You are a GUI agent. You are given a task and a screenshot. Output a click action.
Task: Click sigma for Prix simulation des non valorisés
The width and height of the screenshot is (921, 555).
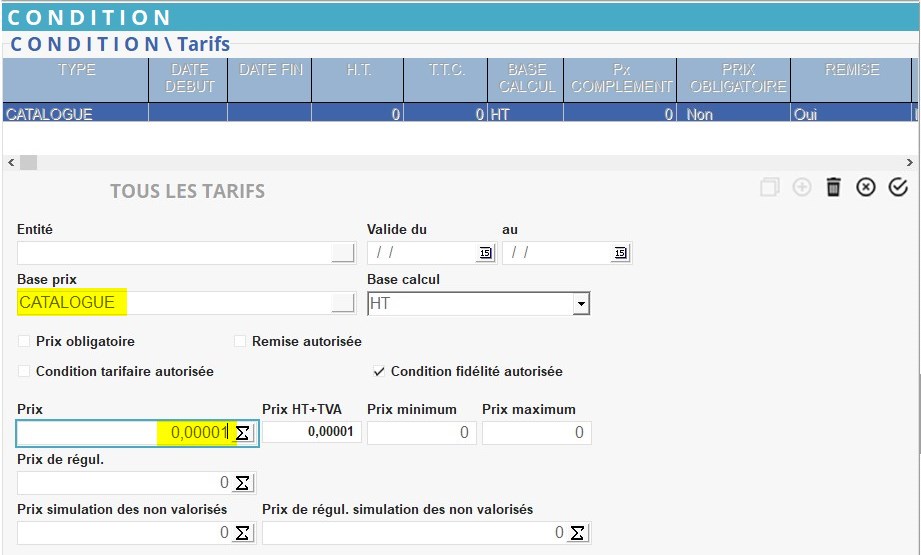coord(242,533)
